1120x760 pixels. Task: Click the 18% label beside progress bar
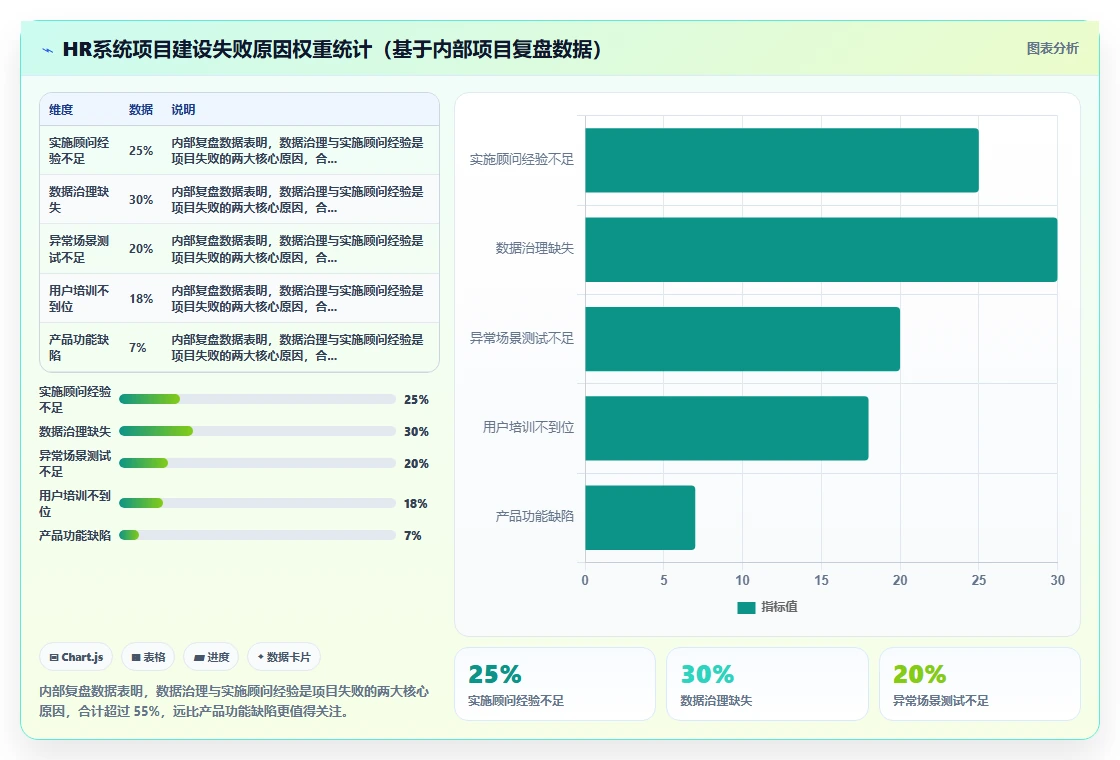[416, 504]
